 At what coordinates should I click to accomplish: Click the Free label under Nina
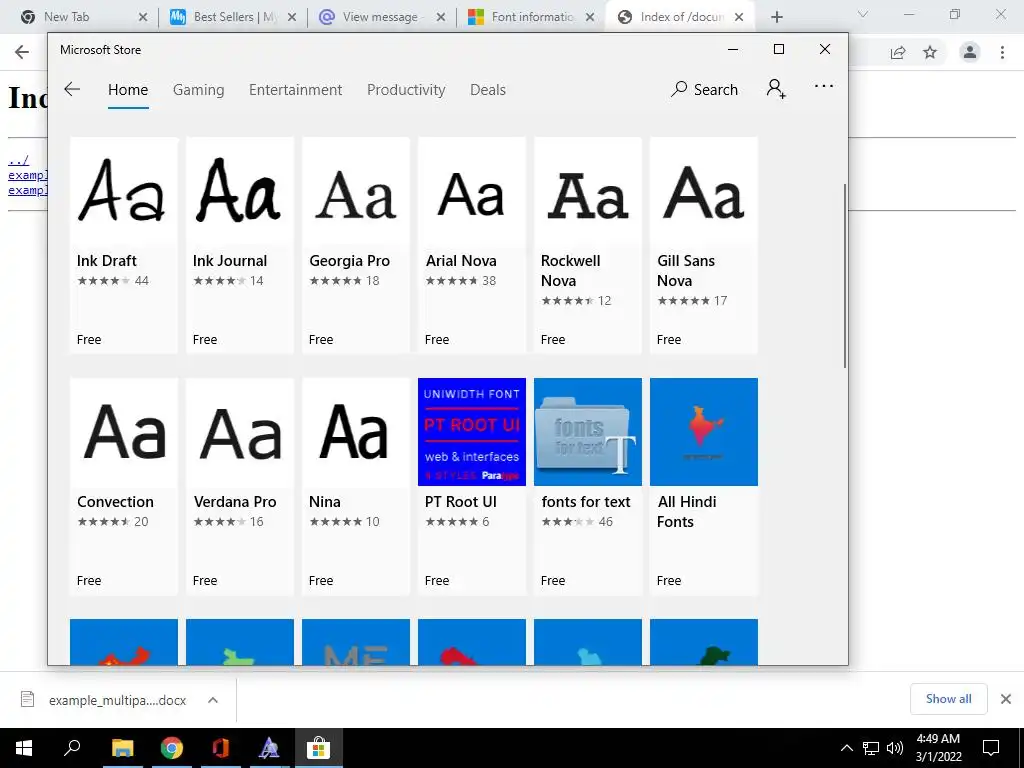(x=321, y=581)
